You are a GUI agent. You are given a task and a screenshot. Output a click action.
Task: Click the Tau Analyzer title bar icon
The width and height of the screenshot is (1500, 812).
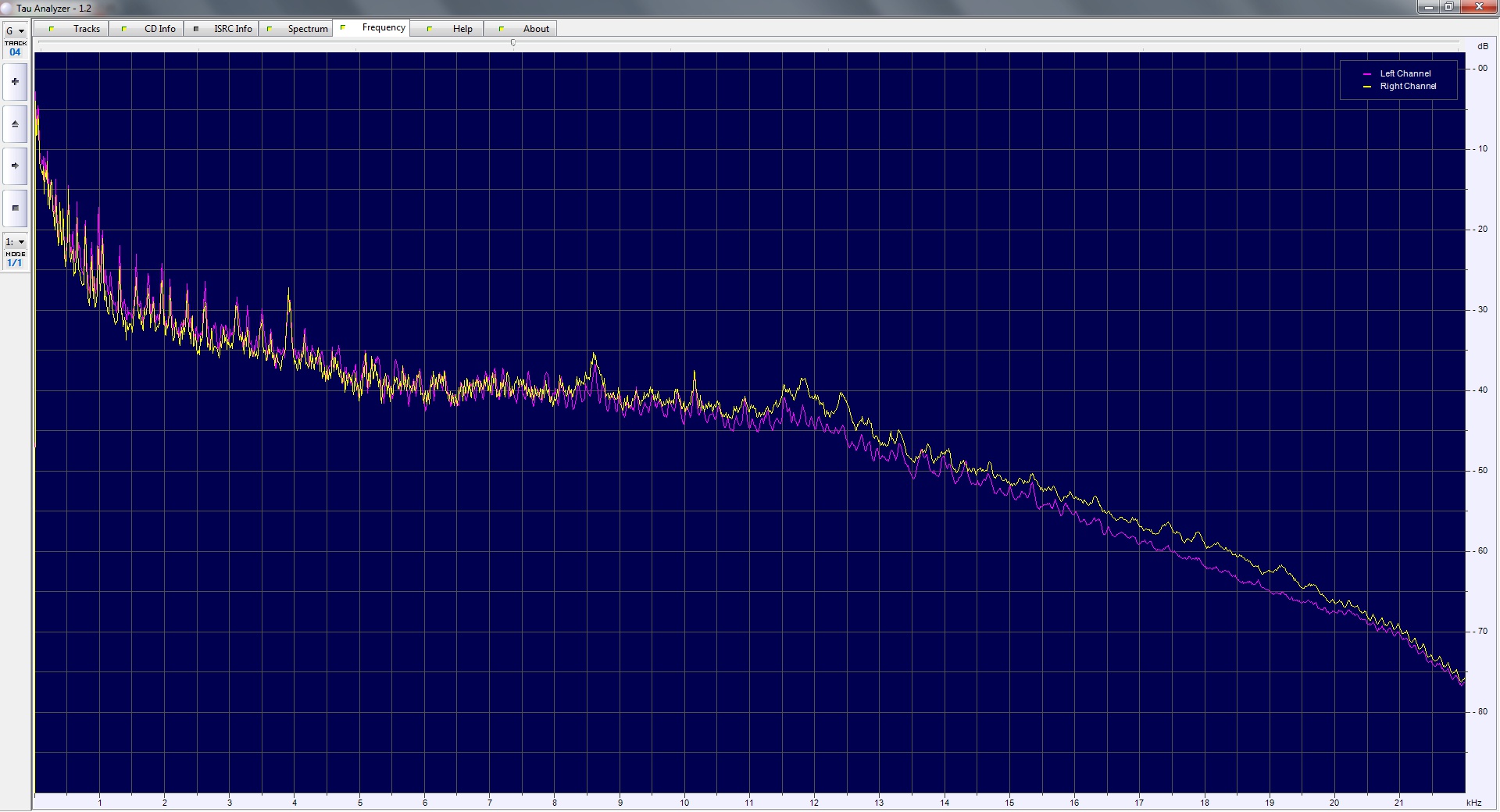coord(6,8)
